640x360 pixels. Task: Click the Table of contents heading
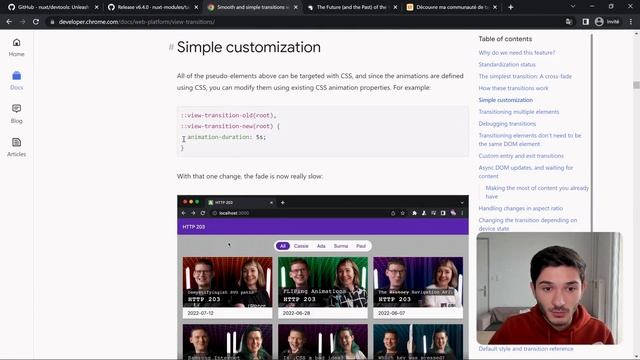(x=505, y=39)
